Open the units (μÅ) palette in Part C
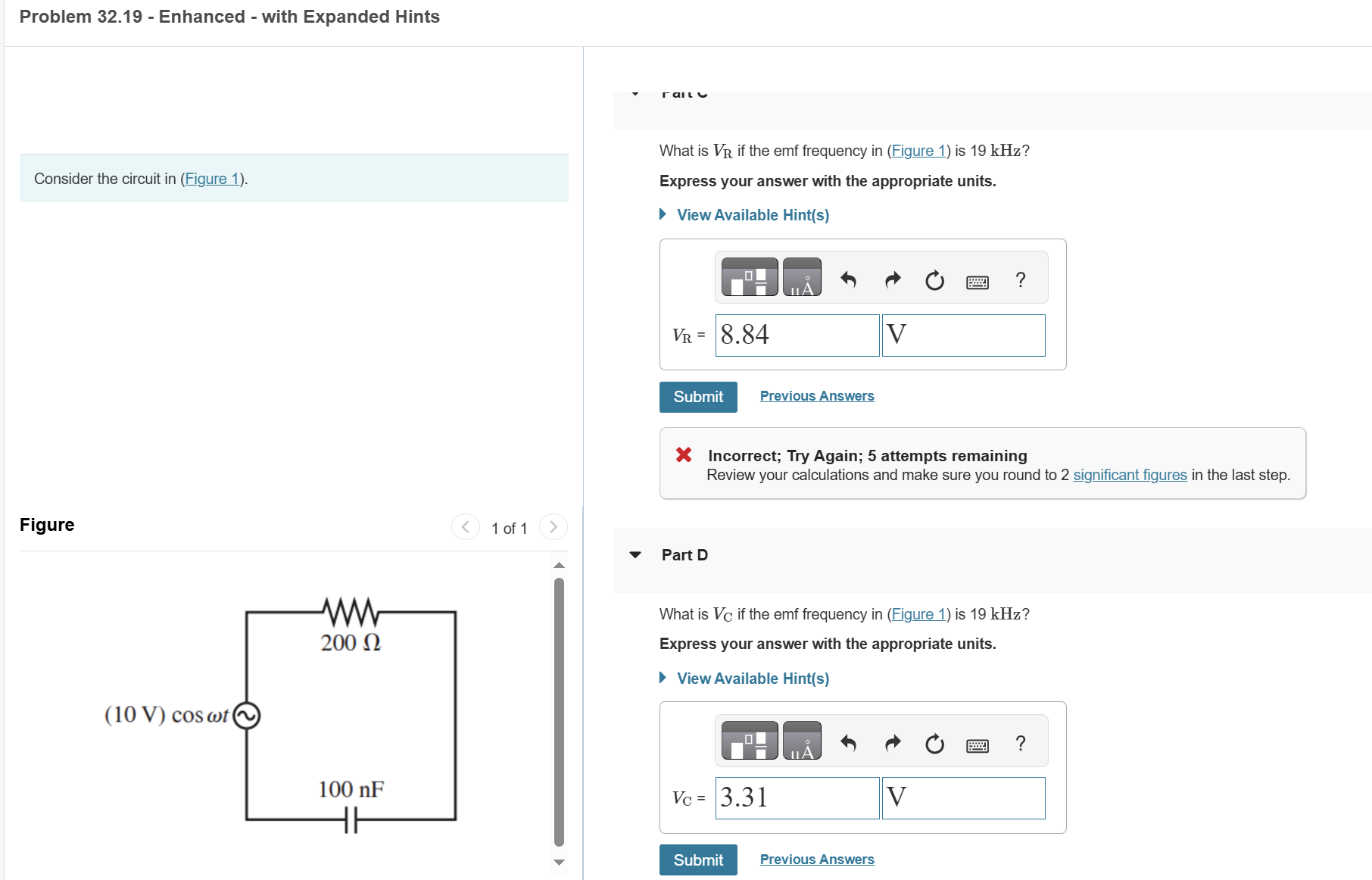 [803, 276]
